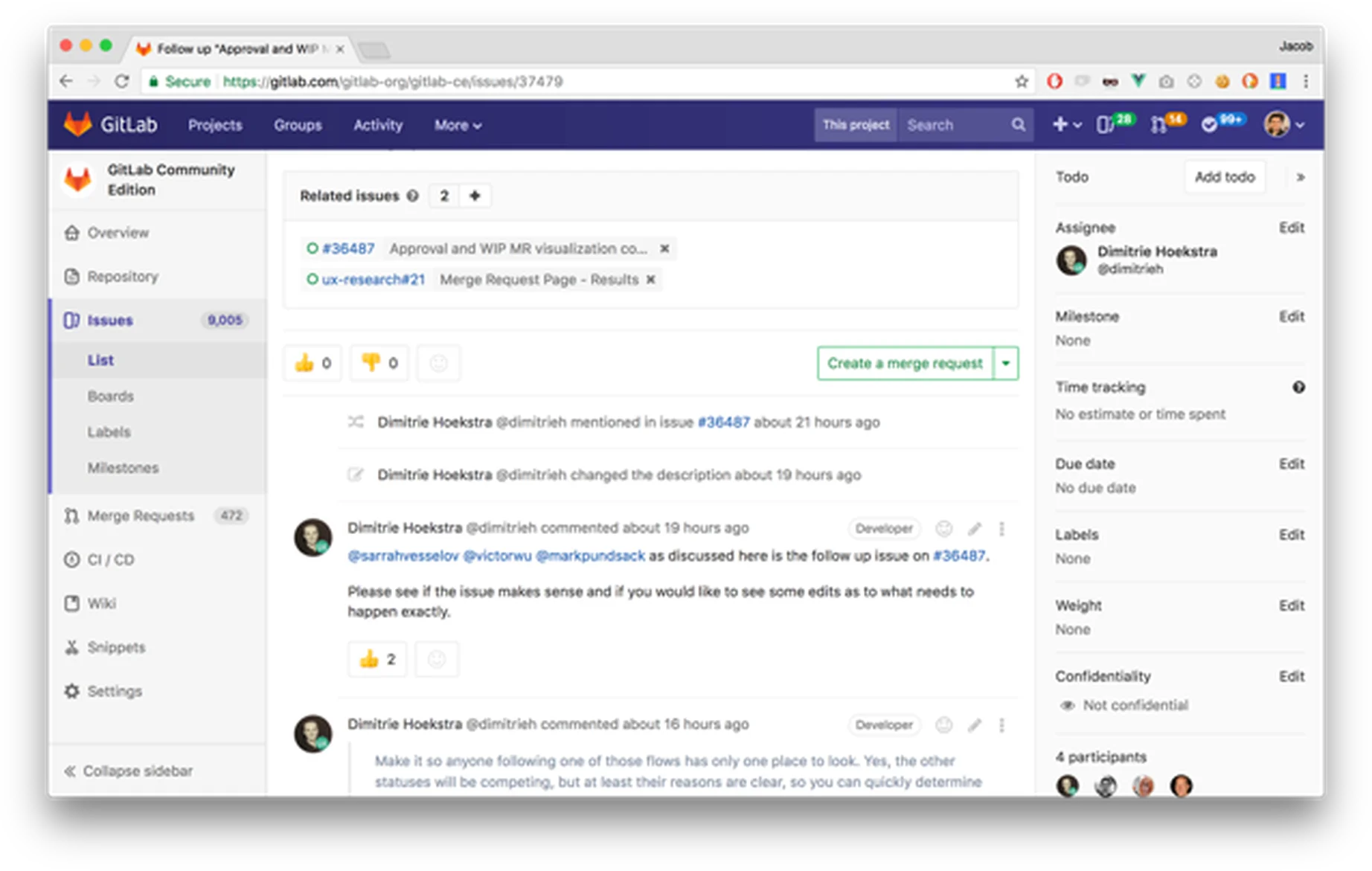Switch to the Boards view

[x=111, y=396]
